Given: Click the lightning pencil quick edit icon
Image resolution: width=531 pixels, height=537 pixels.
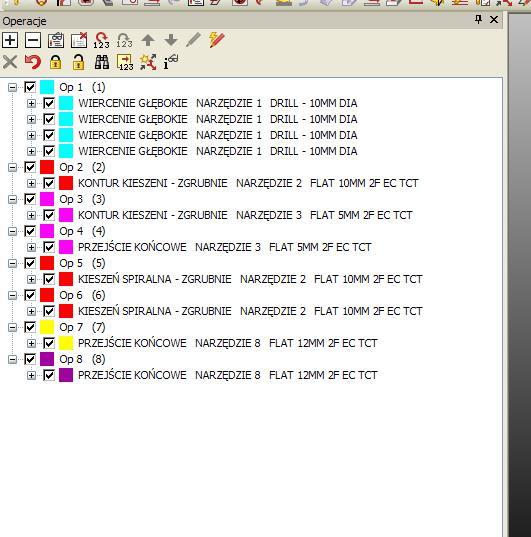Looking at the screenshot, I should (x=217, y=40).
